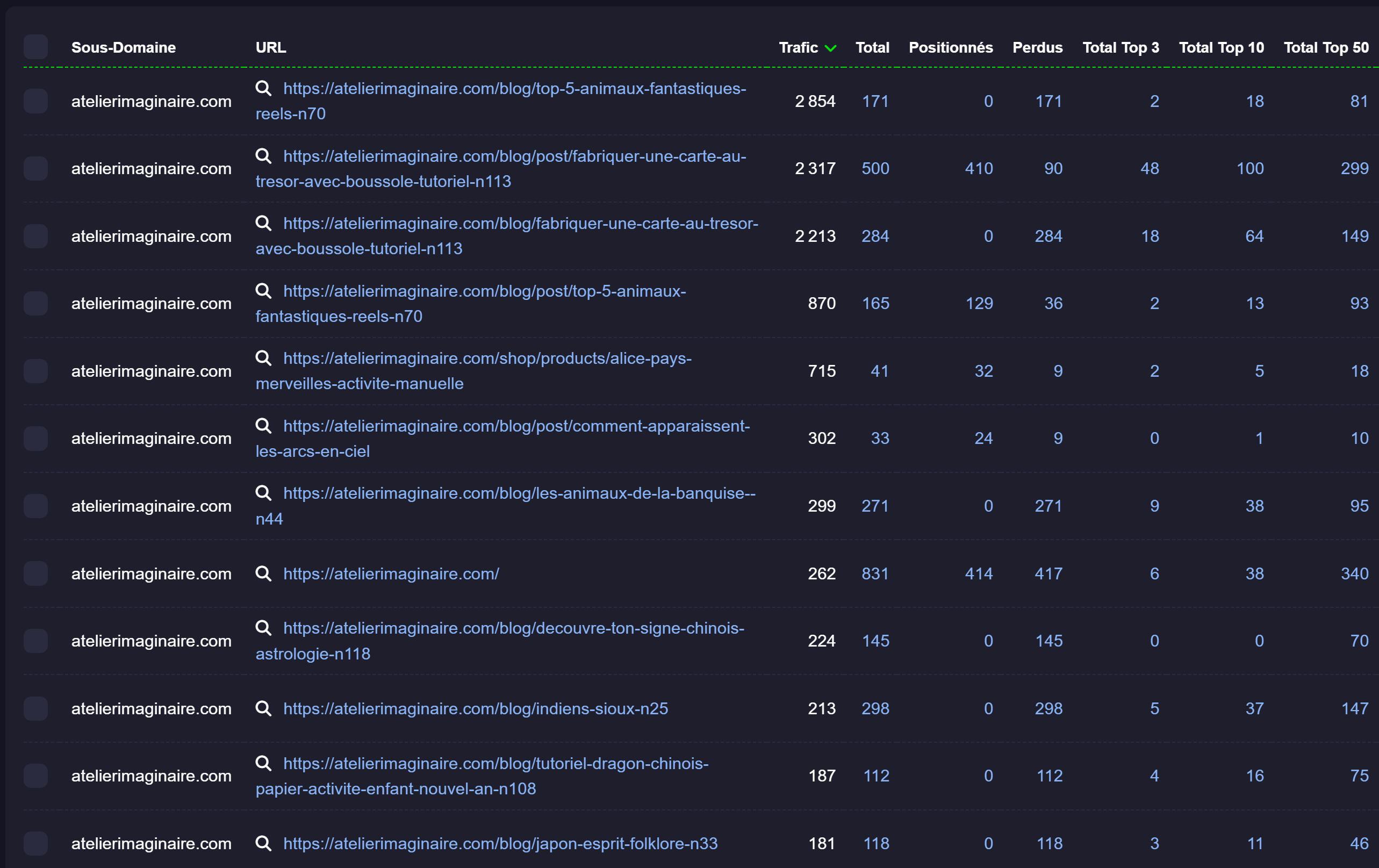Click search icon for decouvre-ton-signe-chinois URL
This screenshot has height=868, width=1379.
click(263, 628)
